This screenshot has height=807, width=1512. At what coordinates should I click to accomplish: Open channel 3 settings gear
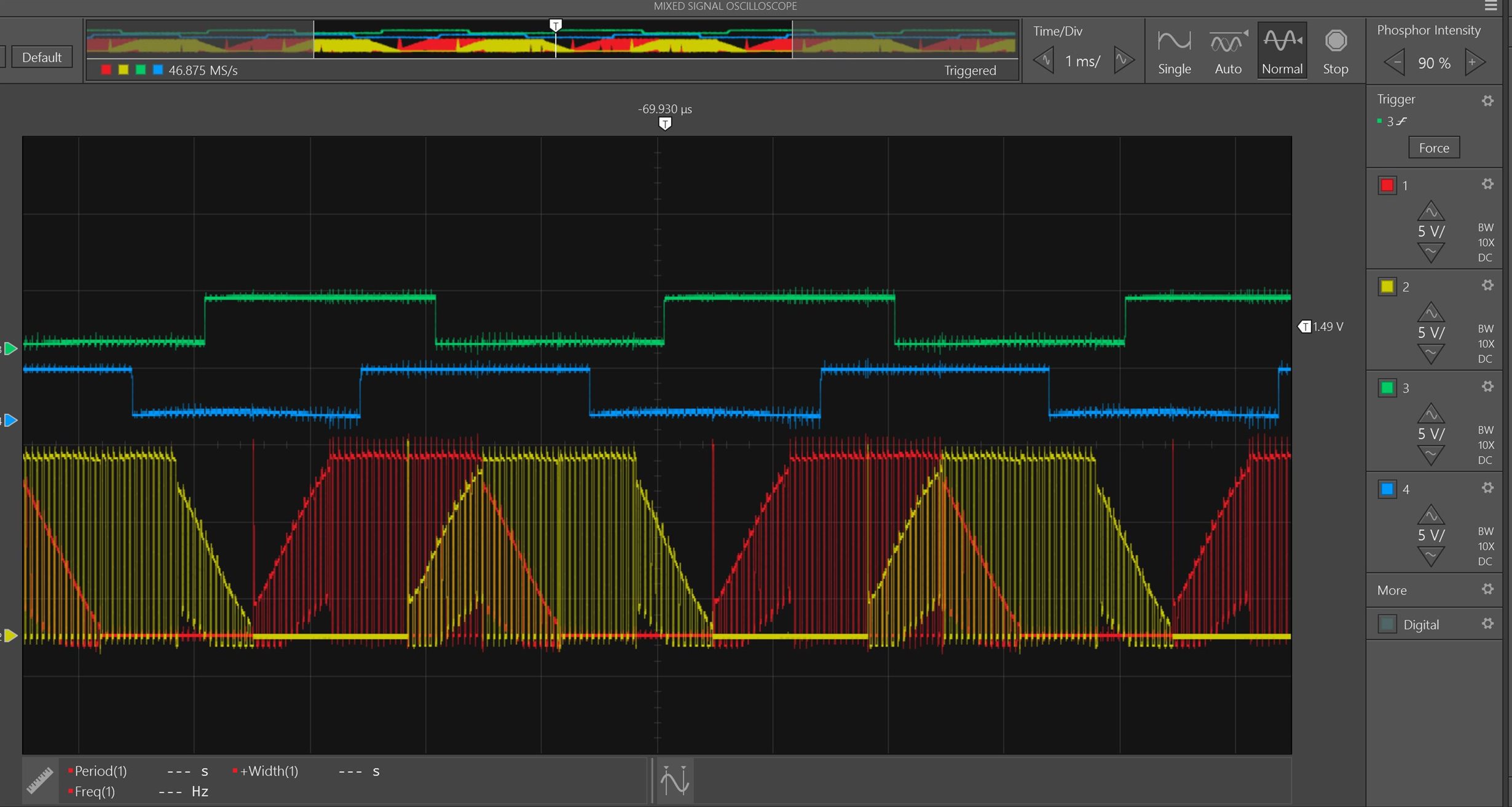tap(1487, 387)
